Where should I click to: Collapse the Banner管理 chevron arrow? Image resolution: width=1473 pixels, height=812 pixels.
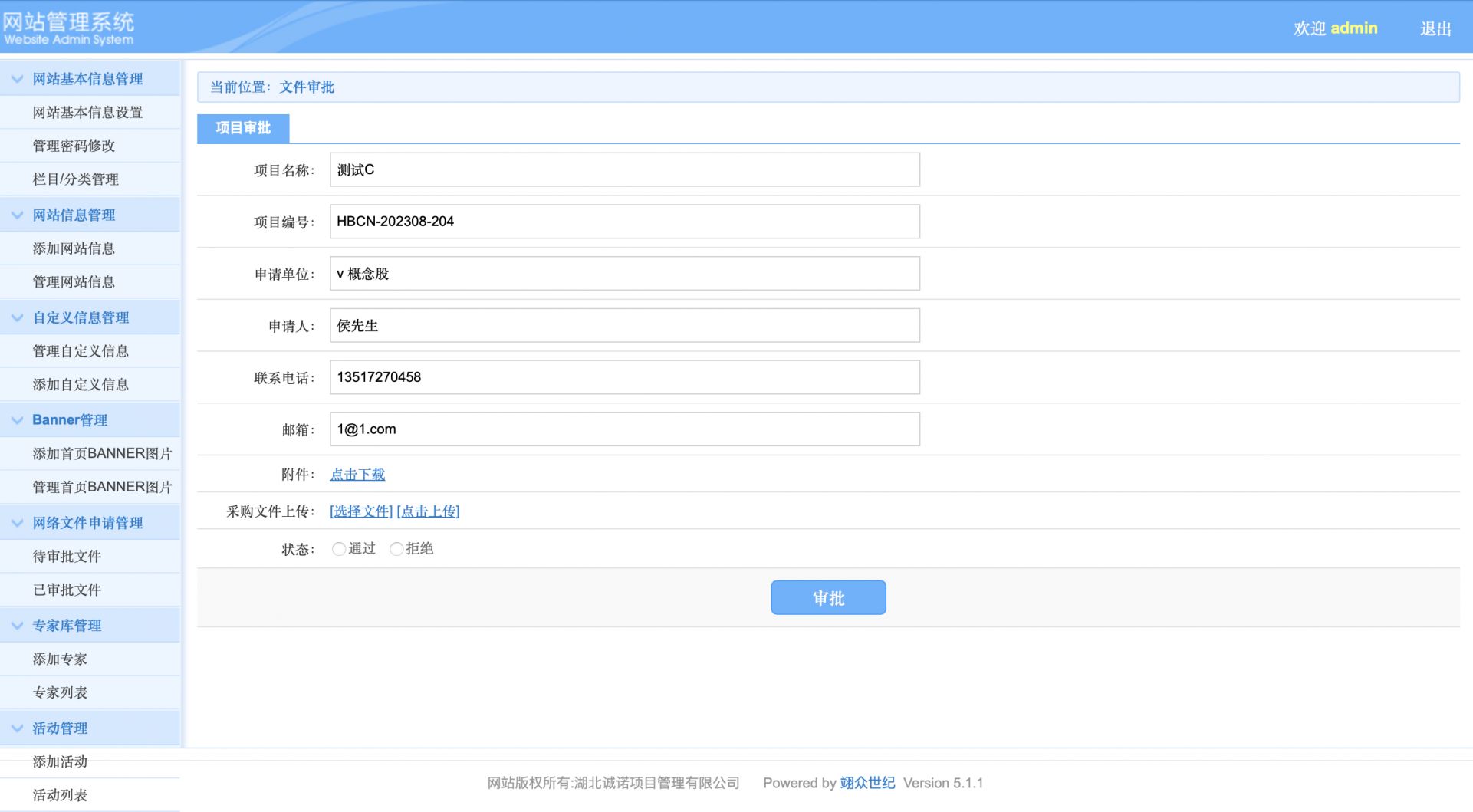17,420
